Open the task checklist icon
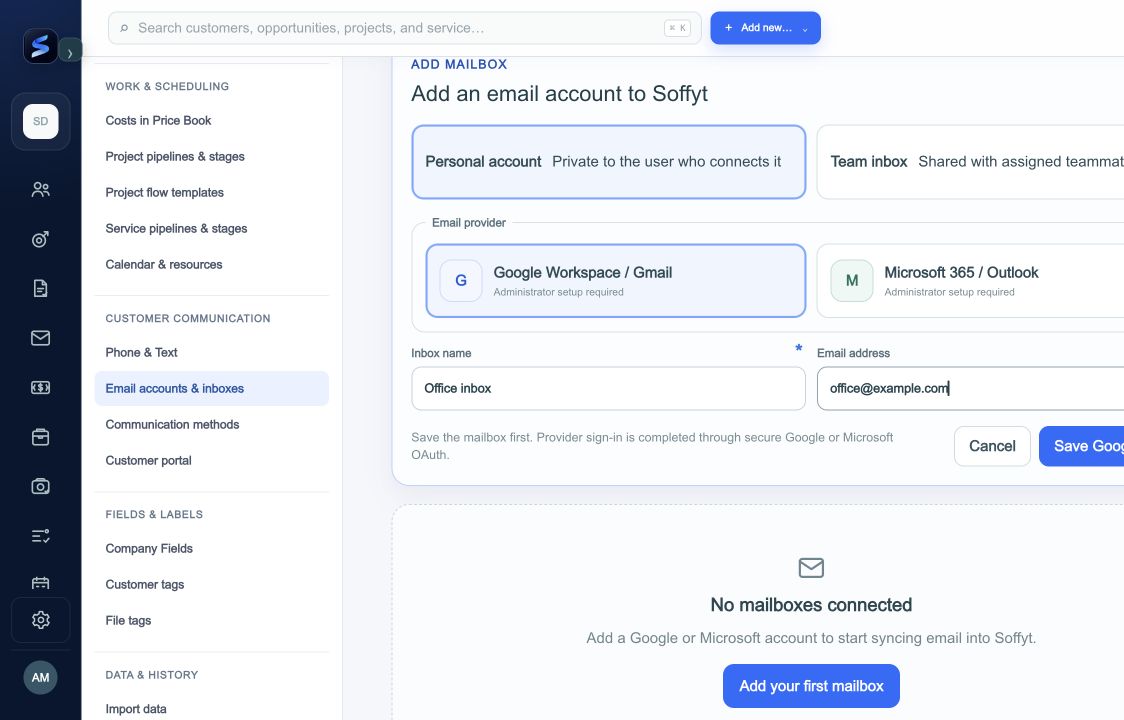The height and width of the screenshot is (720, 1124). click(x=41, y=536)
